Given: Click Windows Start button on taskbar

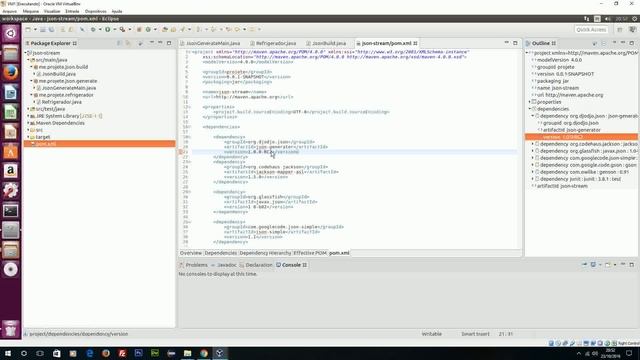Looking at the screenshot, I should [8, 353].
